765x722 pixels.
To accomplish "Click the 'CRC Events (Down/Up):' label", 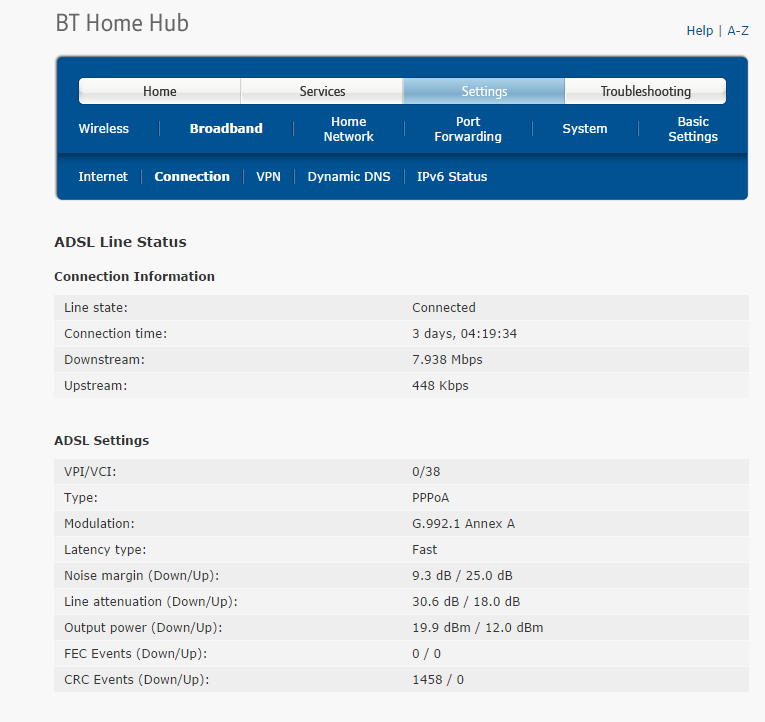I will pyautogui.click(x=137, y=680).
